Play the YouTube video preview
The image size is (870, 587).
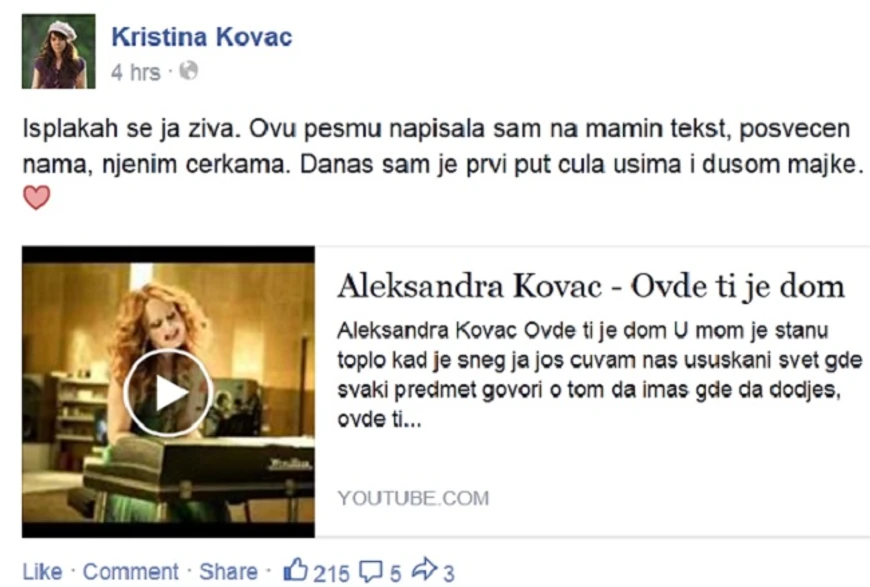coord(168,392)
